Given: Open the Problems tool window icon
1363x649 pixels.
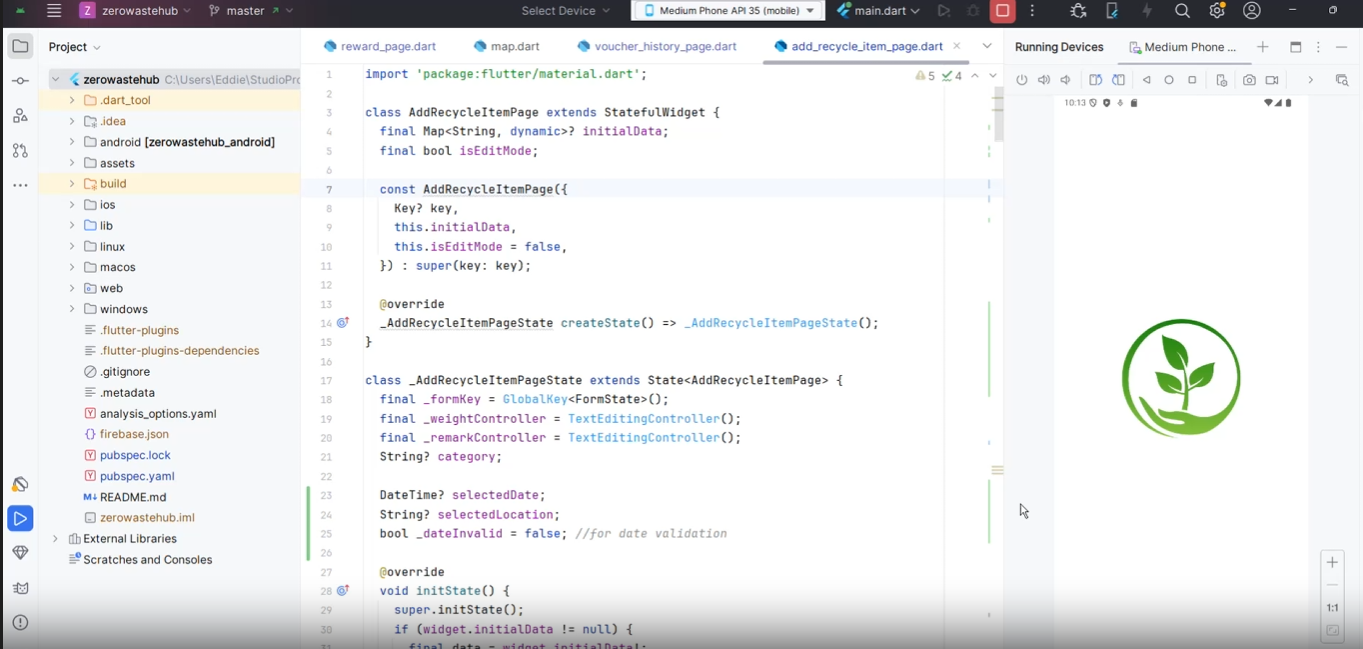Looking at the screenshot, I should (x=20, y=622).
